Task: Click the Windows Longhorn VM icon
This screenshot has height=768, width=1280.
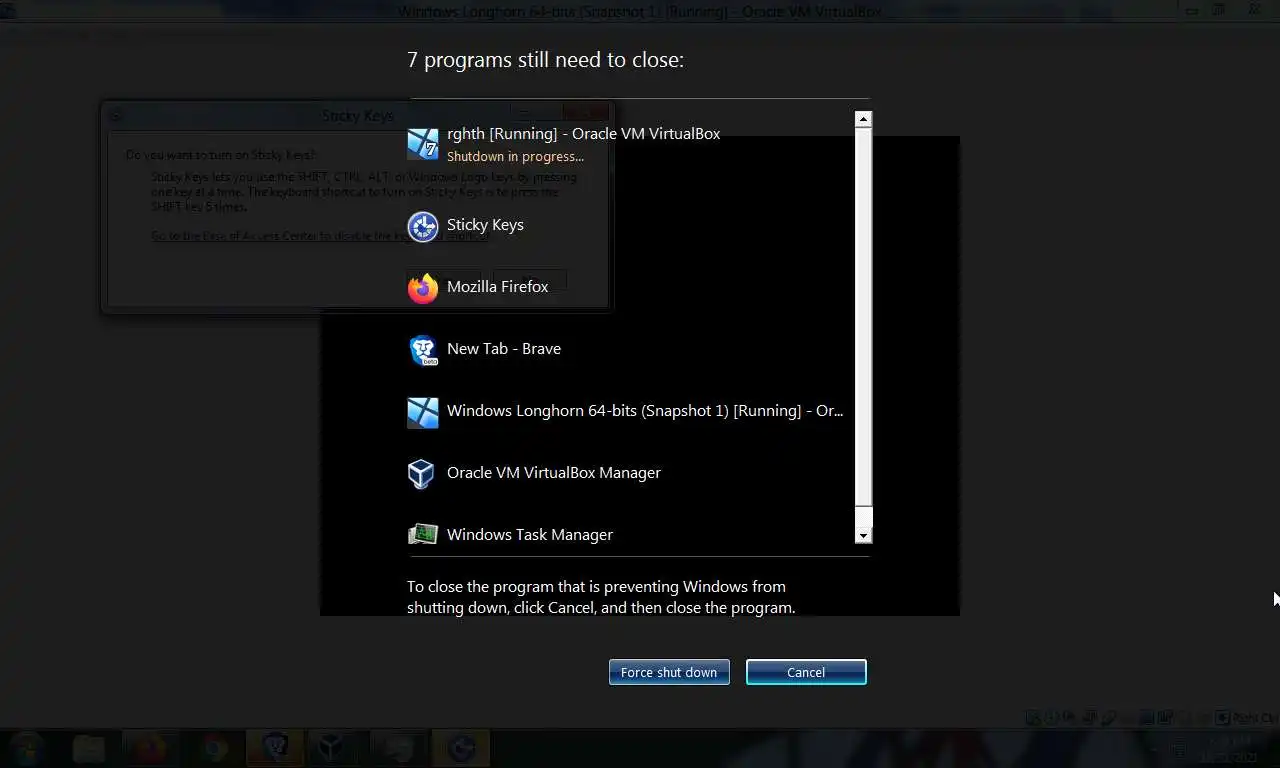Action: [423, 412]
